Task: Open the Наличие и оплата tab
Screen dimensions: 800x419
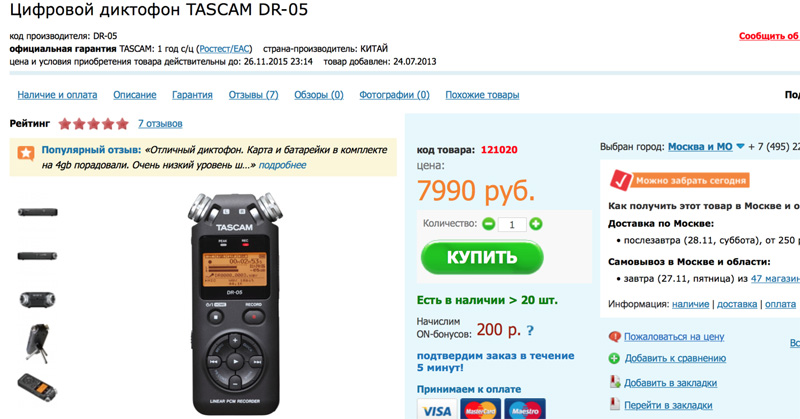Action: click(x=57, y=95)
